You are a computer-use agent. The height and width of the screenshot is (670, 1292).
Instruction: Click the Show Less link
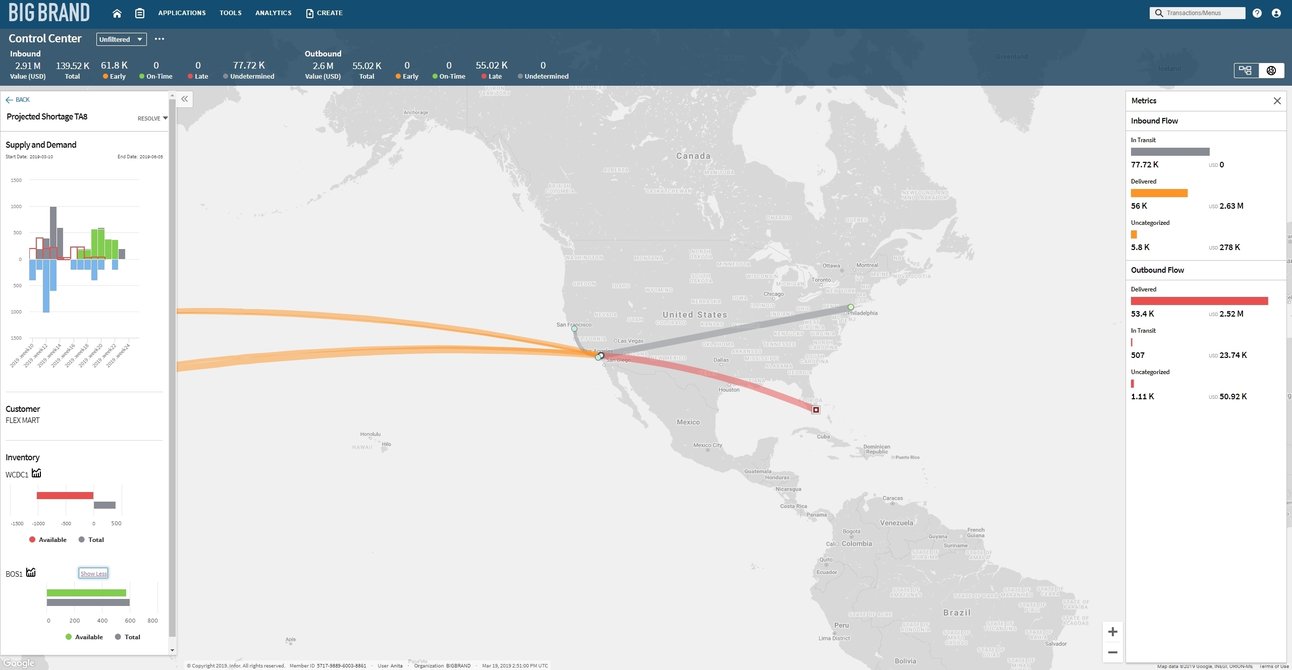[93, 573]
